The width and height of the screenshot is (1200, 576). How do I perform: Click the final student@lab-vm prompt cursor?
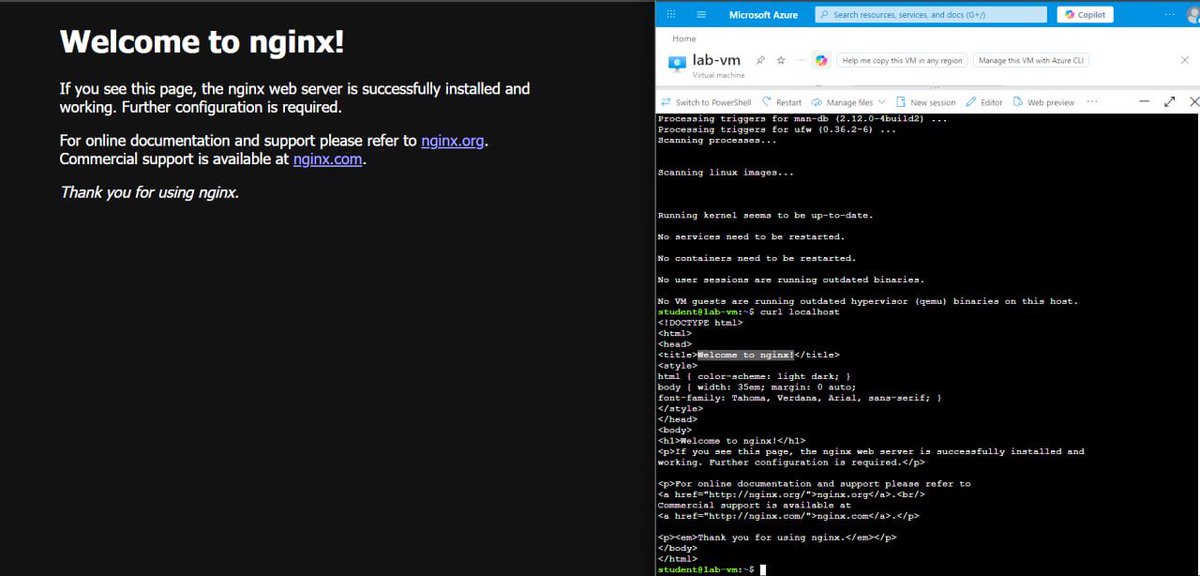762,570
